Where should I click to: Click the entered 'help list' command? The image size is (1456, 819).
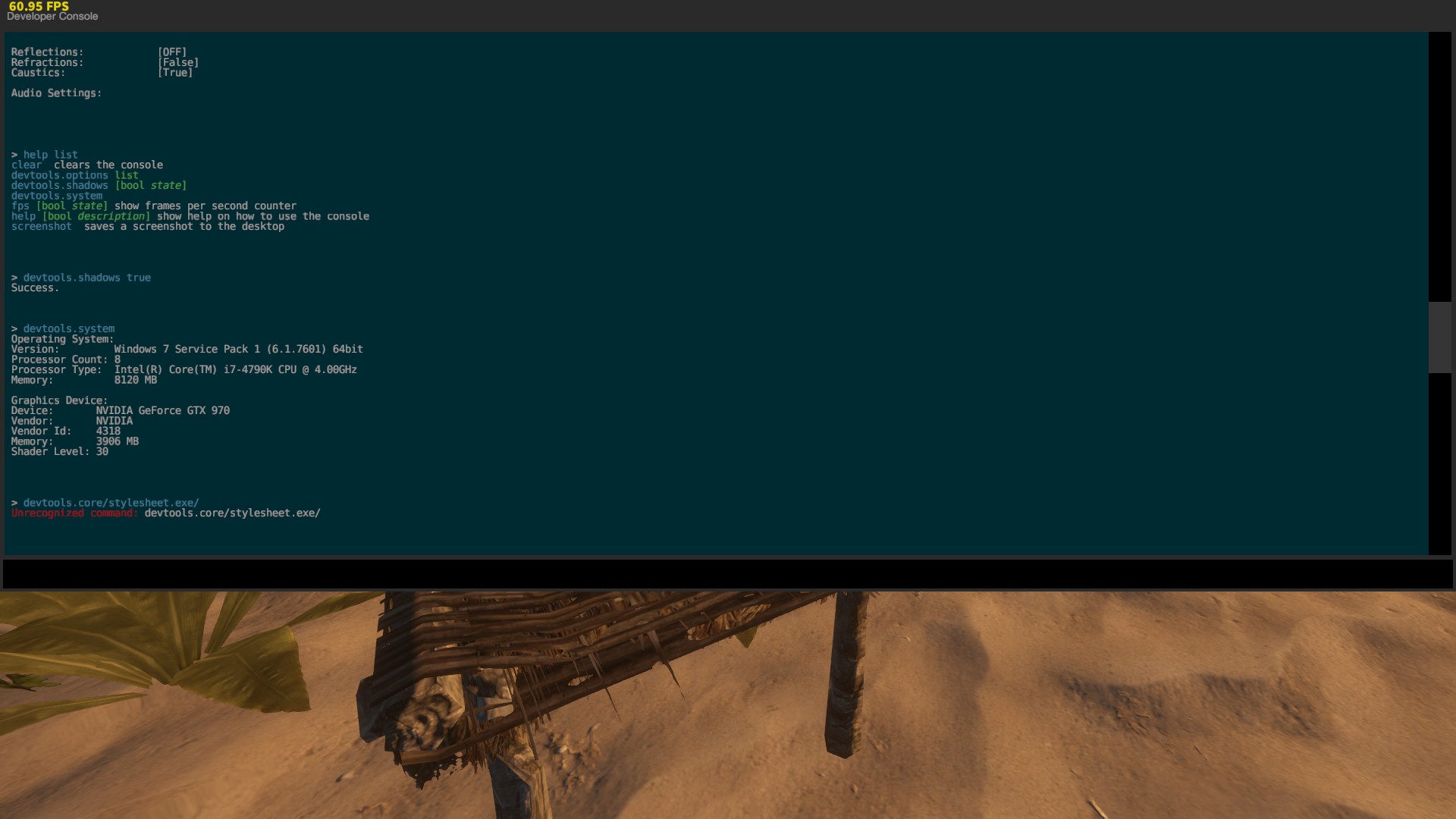coord(50,155)
